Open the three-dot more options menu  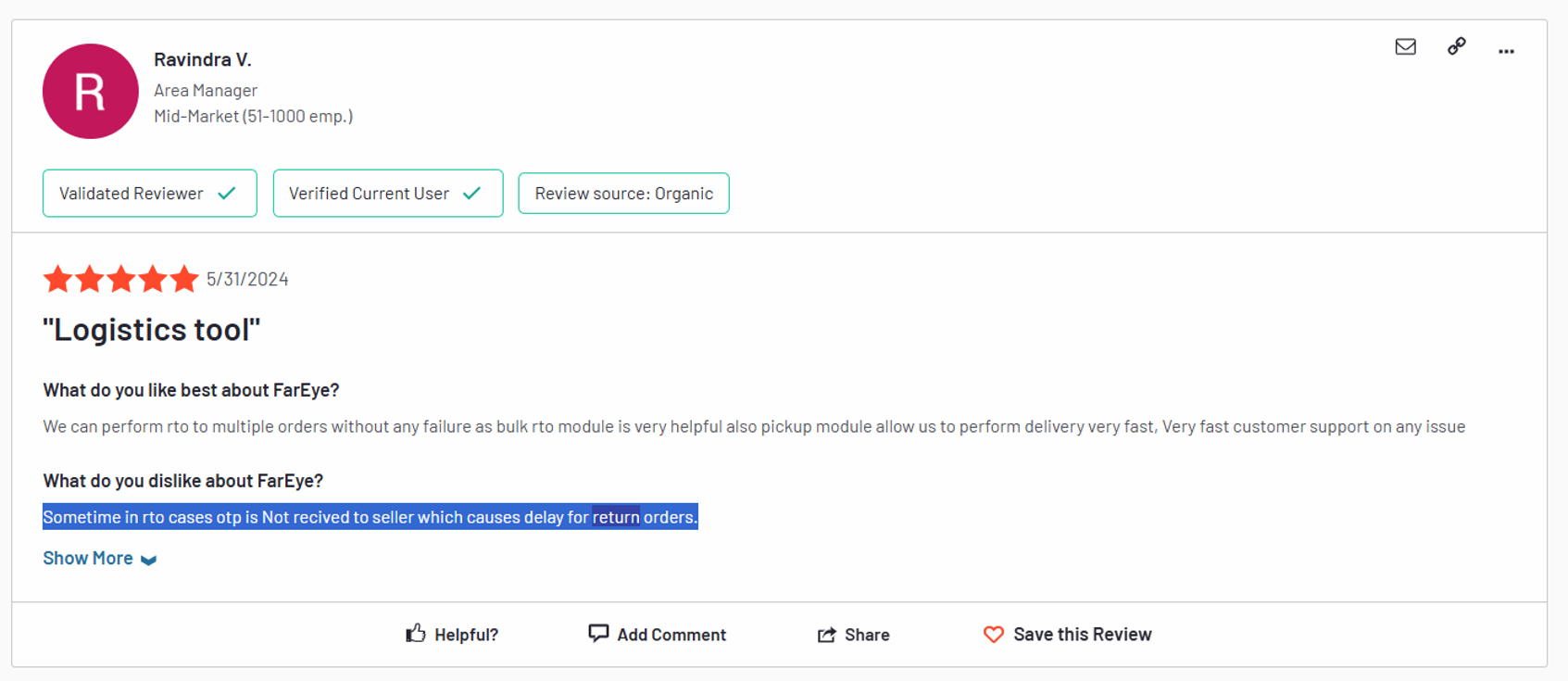pyautogui.click(x=1506, y=51)
